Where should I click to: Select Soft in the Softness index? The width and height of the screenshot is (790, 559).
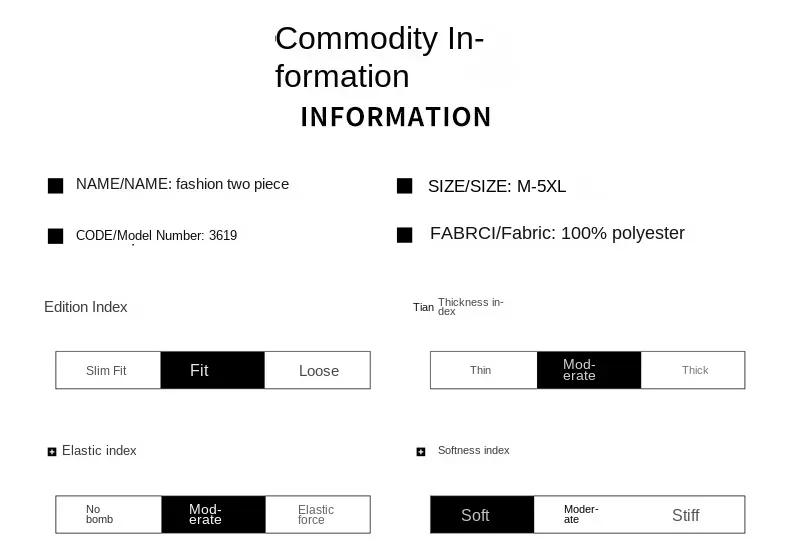[x=482, y=515]
